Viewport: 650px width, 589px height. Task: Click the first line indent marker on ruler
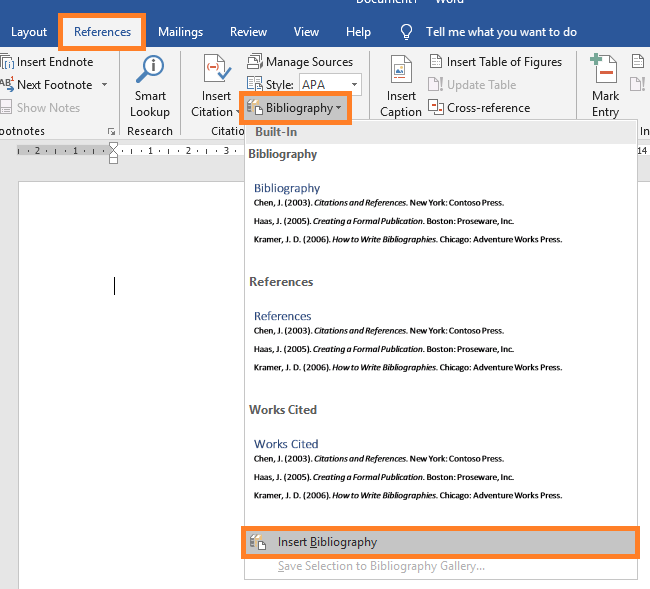click(x=113, y=145)
